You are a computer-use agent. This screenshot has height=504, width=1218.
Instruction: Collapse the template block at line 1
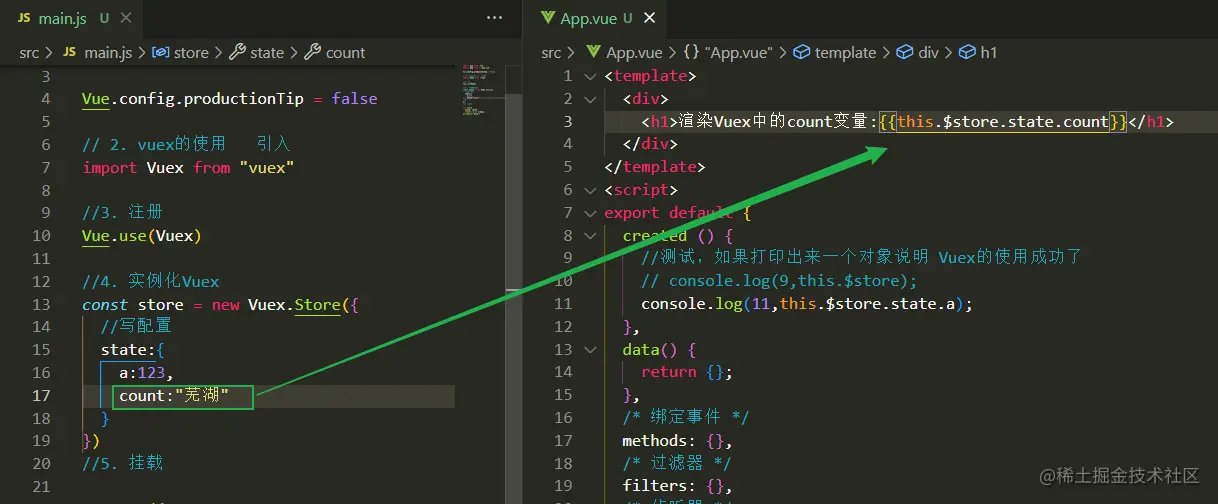click(x=591, y=76)
